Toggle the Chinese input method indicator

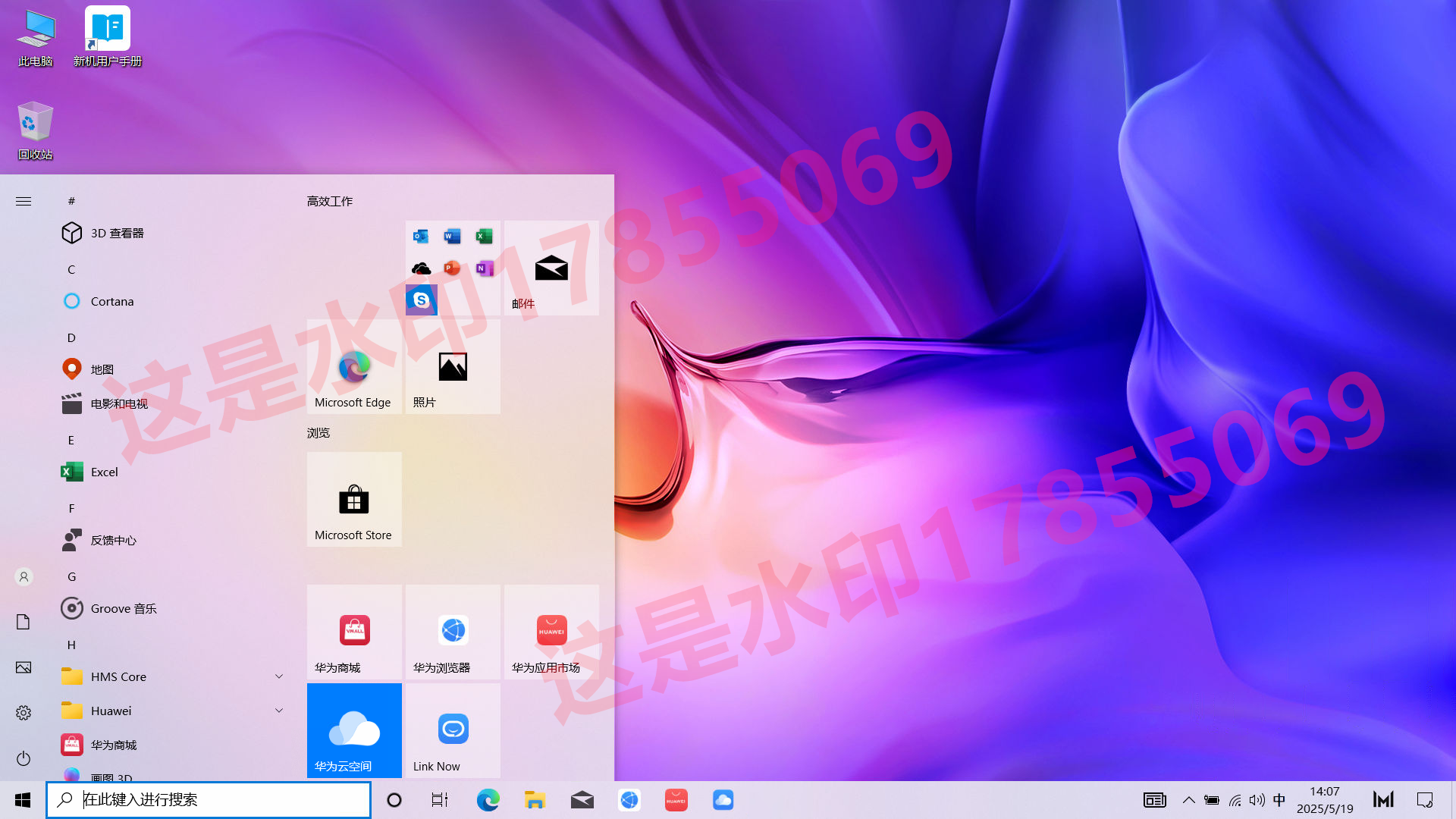[x=1279, y=800]
